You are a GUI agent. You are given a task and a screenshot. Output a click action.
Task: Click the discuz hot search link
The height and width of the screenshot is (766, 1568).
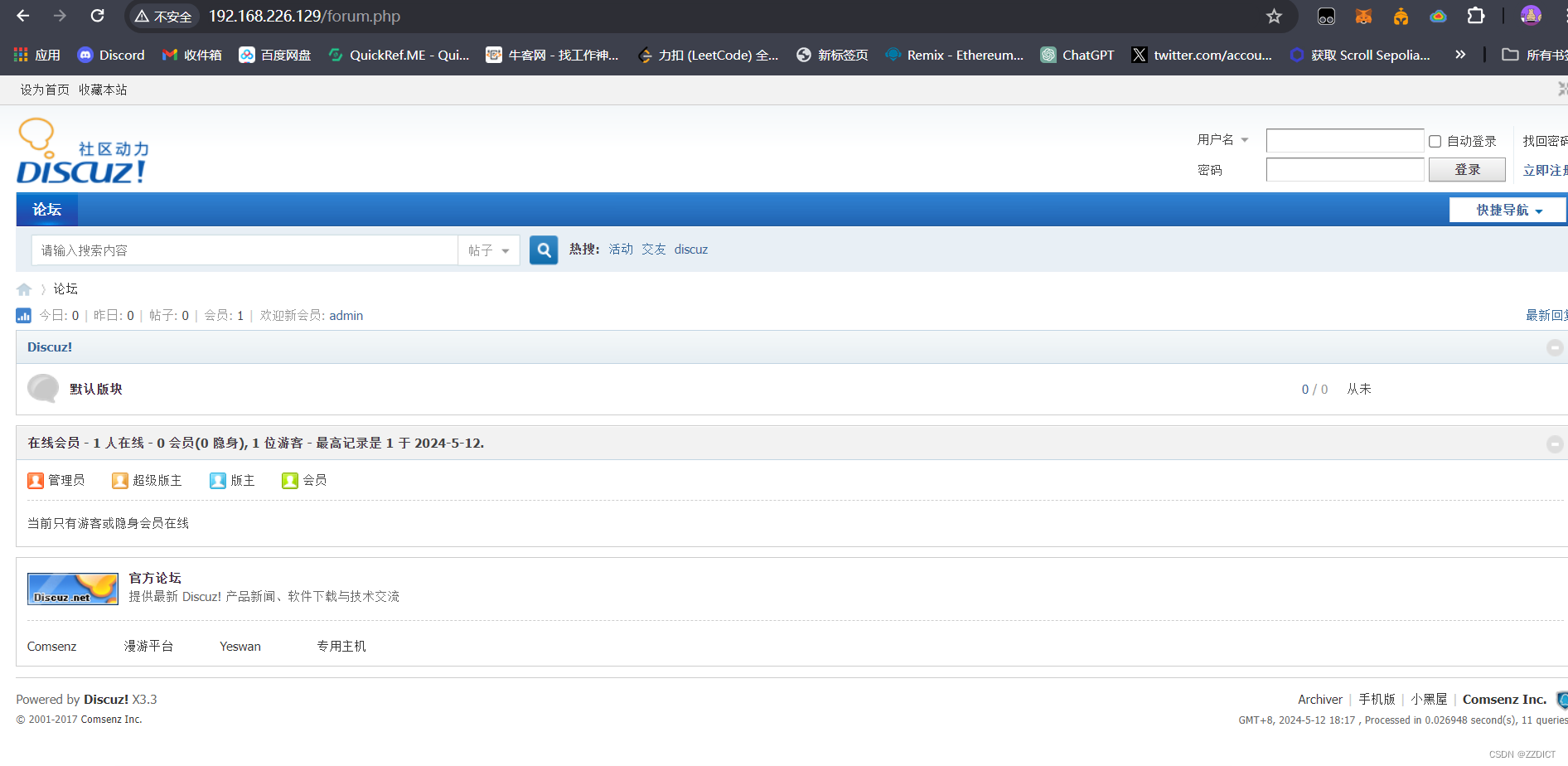click(x=691, y=250)
